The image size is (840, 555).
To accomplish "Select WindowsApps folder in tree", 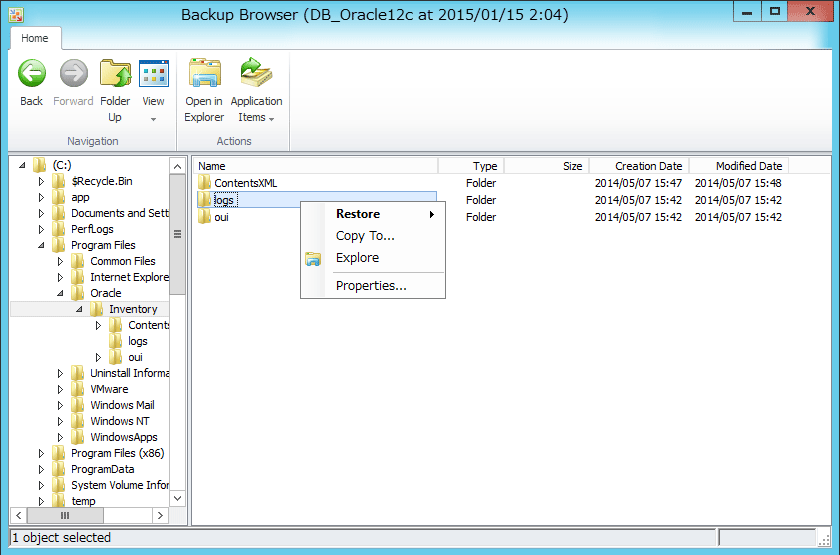I will (x=124, y=437).
